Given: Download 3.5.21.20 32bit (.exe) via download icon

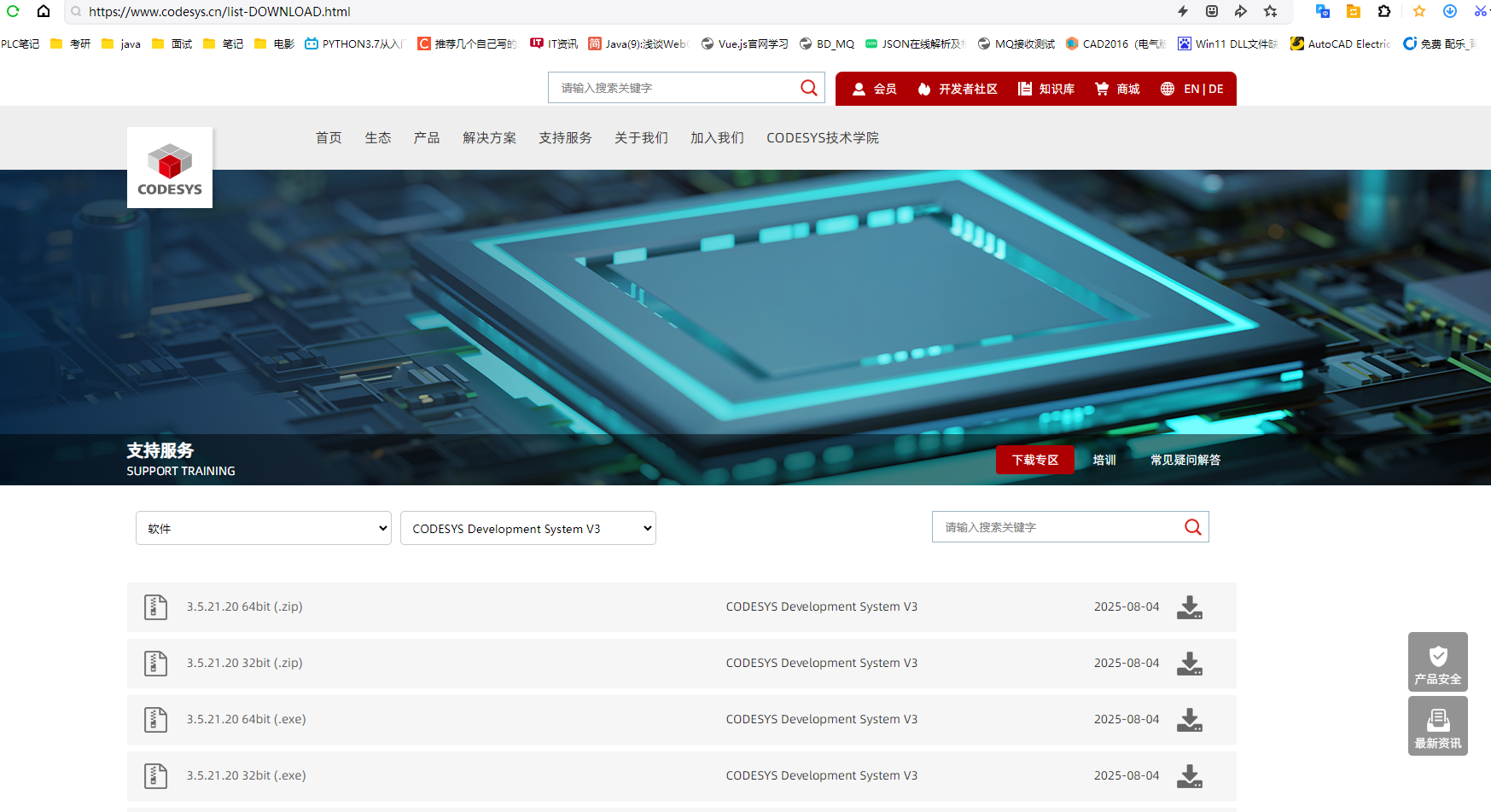Looking at the screenshot, I should click(1189, 776).
